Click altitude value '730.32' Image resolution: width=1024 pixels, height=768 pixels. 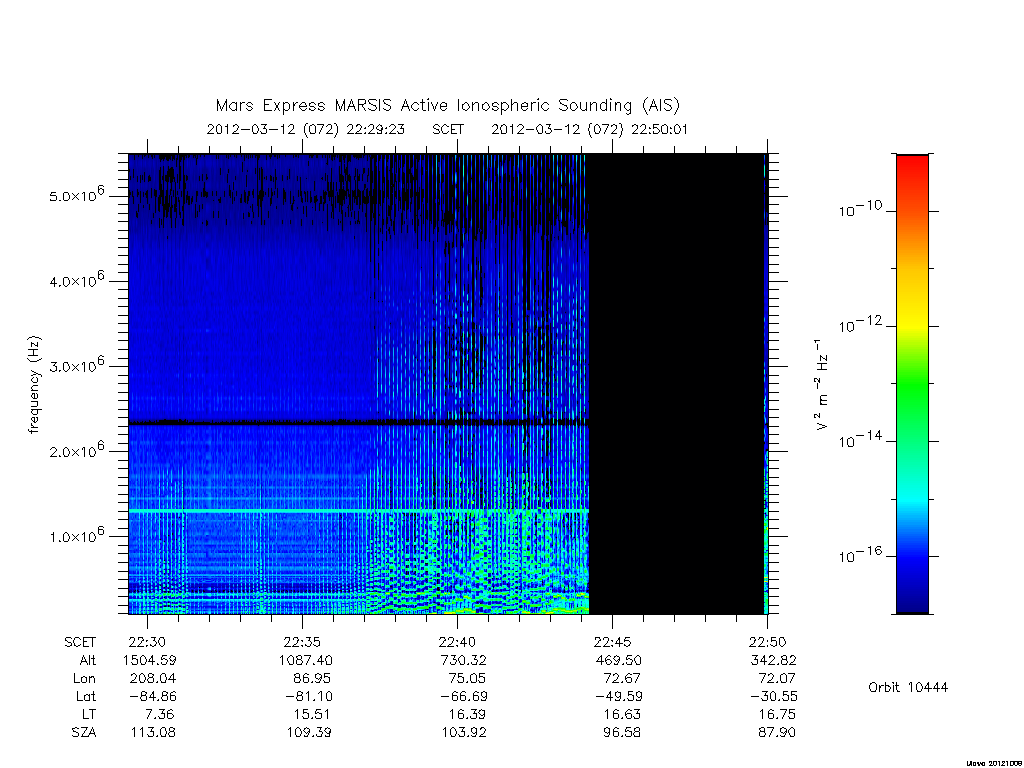[x=464, y=660]
